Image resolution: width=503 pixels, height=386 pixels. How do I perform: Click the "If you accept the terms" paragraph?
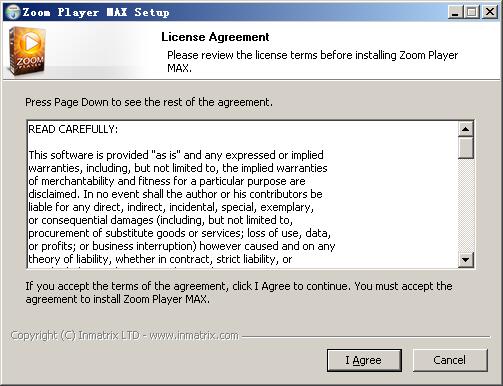239,293
